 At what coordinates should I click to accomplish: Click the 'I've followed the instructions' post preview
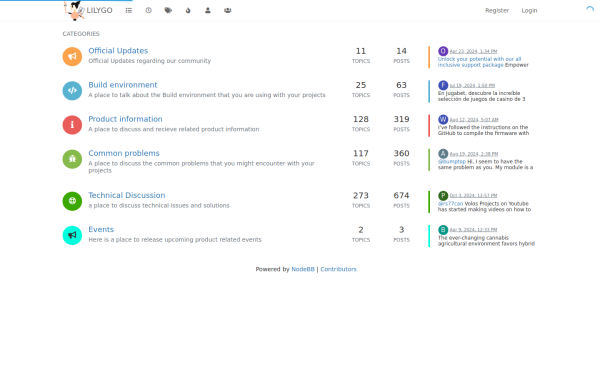(x=483, y=130)
